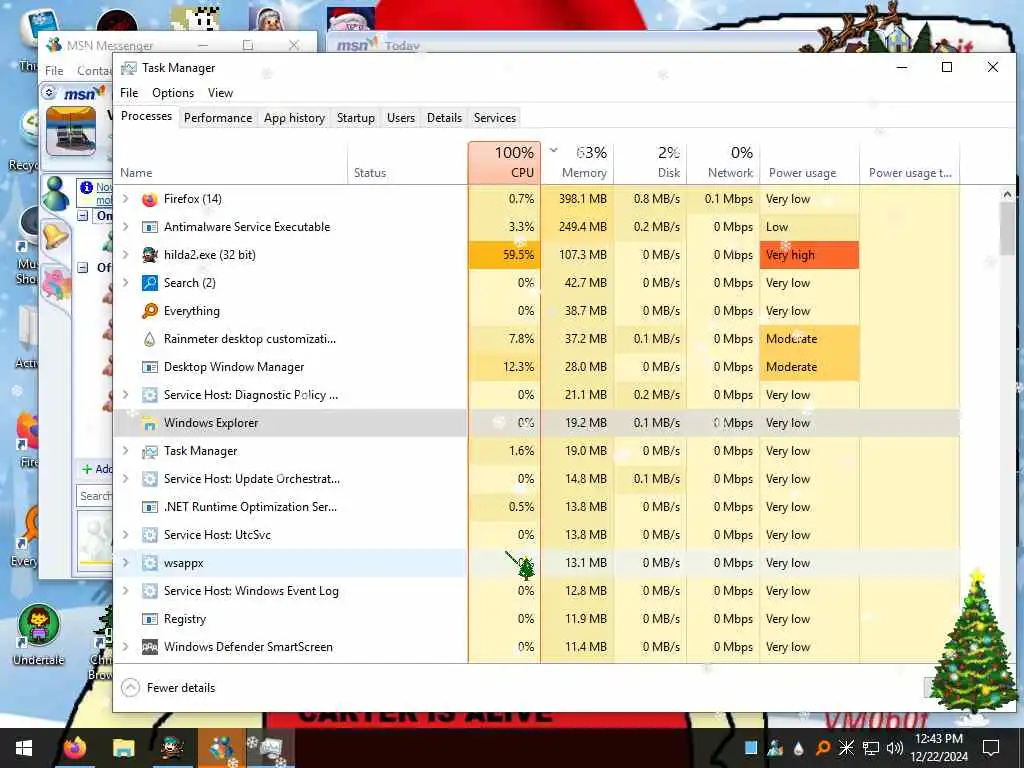Open the notification center icon

[991, 748]
